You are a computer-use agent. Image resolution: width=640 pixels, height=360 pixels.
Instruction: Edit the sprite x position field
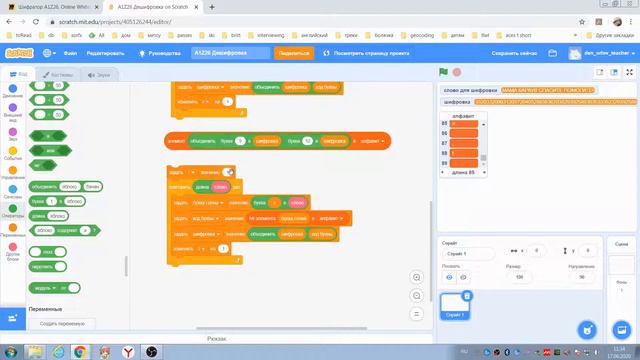click(x=536, y=251)
